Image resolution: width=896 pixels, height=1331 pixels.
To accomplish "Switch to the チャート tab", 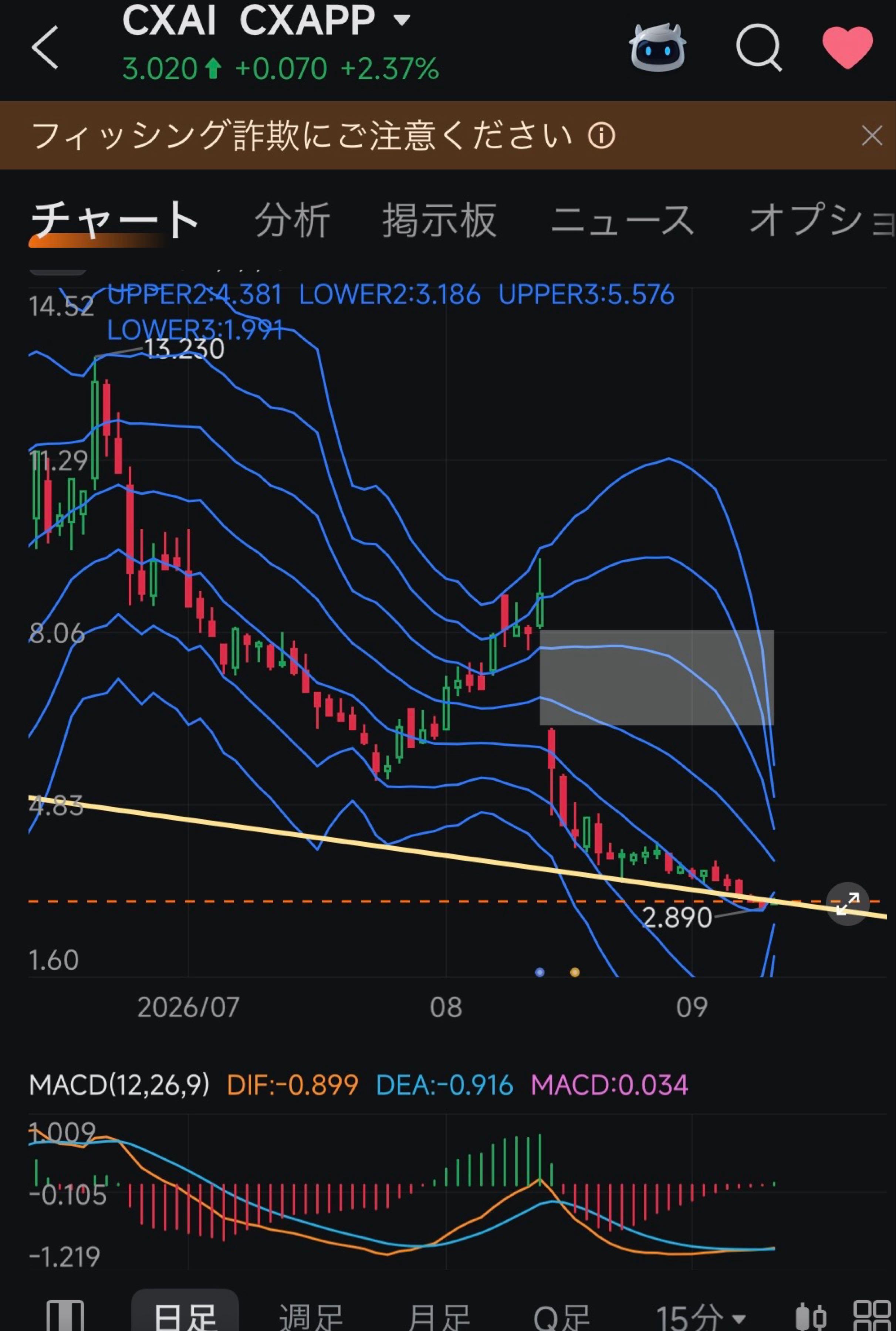I will click(114, 220).
